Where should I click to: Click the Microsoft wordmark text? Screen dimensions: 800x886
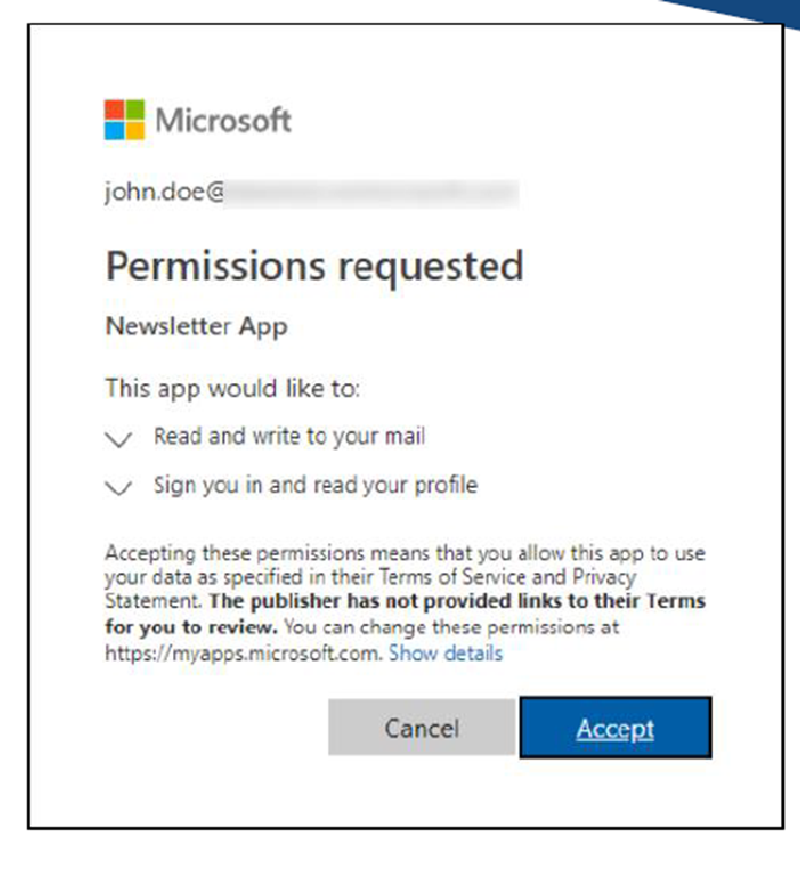click(223, 120)
